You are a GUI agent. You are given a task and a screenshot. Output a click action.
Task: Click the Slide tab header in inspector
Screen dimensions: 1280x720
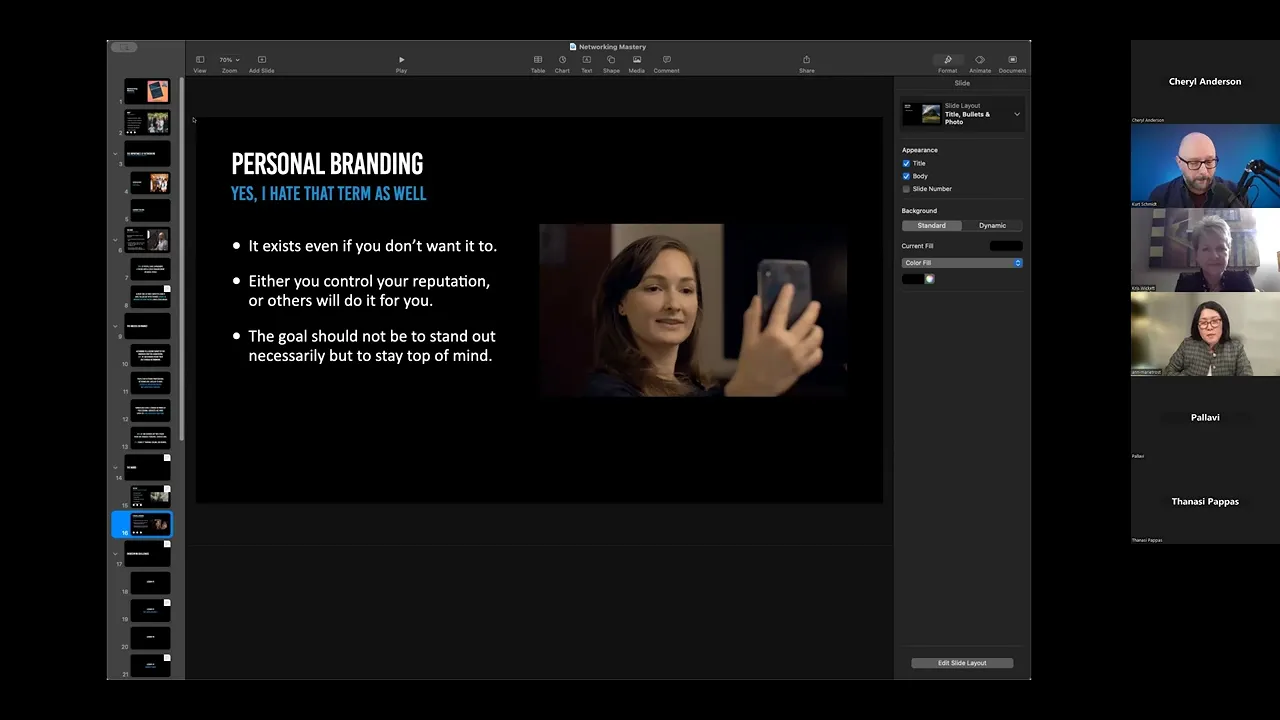[x=962, y=84]
